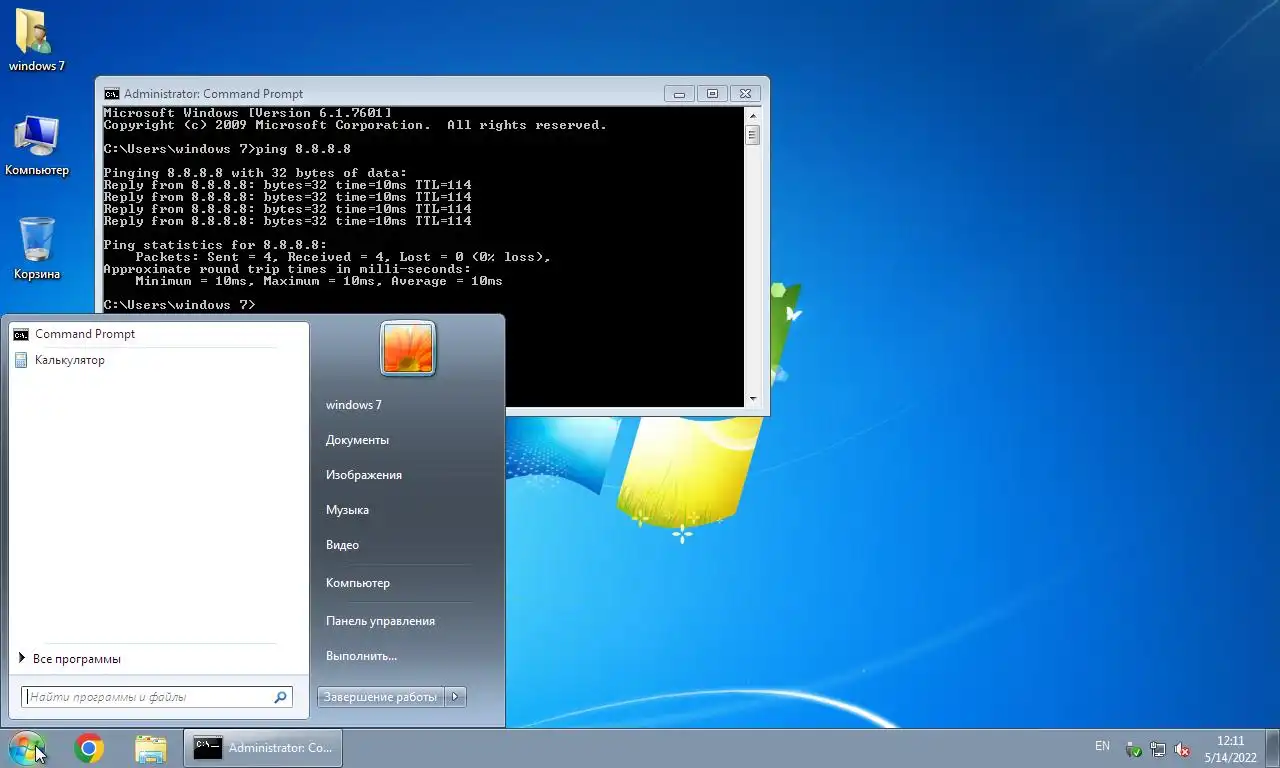Maximize the Command Prompt window

point(712,94)
